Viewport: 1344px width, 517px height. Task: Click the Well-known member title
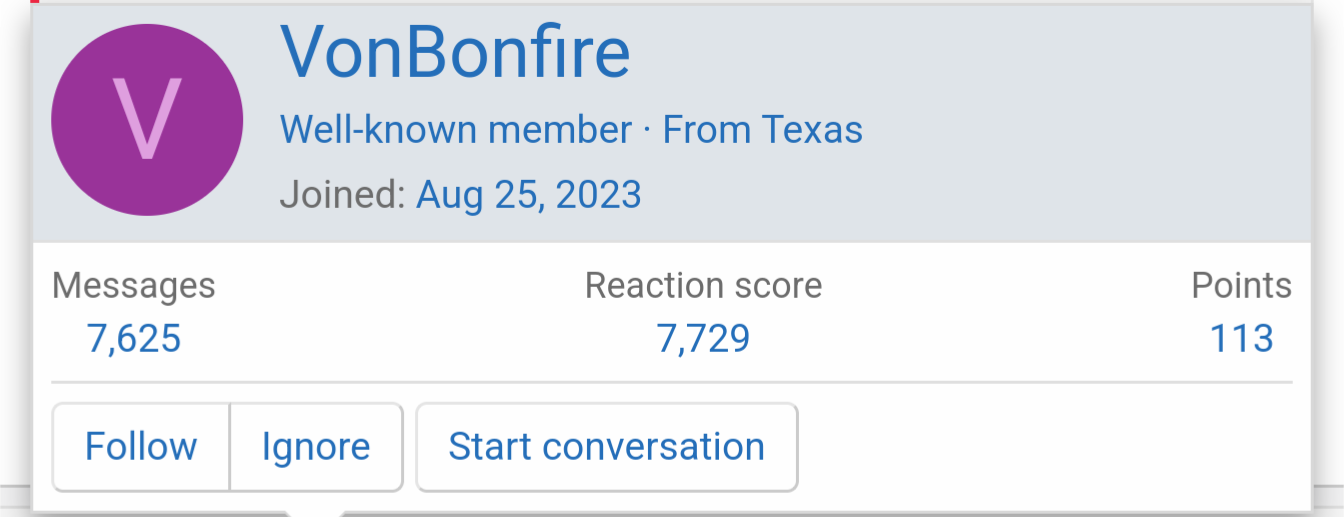[x=455, y=130]
